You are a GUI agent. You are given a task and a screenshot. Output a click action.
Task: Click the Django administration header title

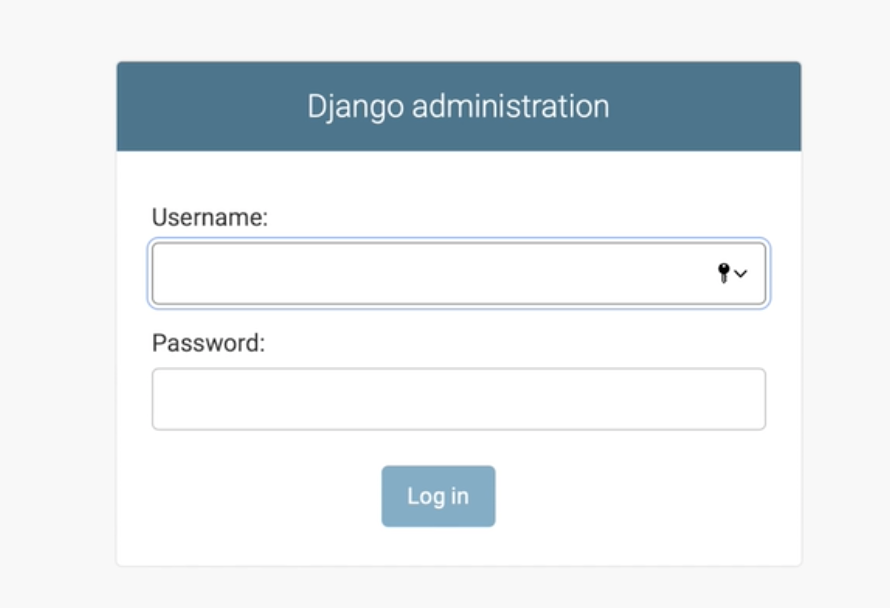pyautogui.click(x=458, y=107)
